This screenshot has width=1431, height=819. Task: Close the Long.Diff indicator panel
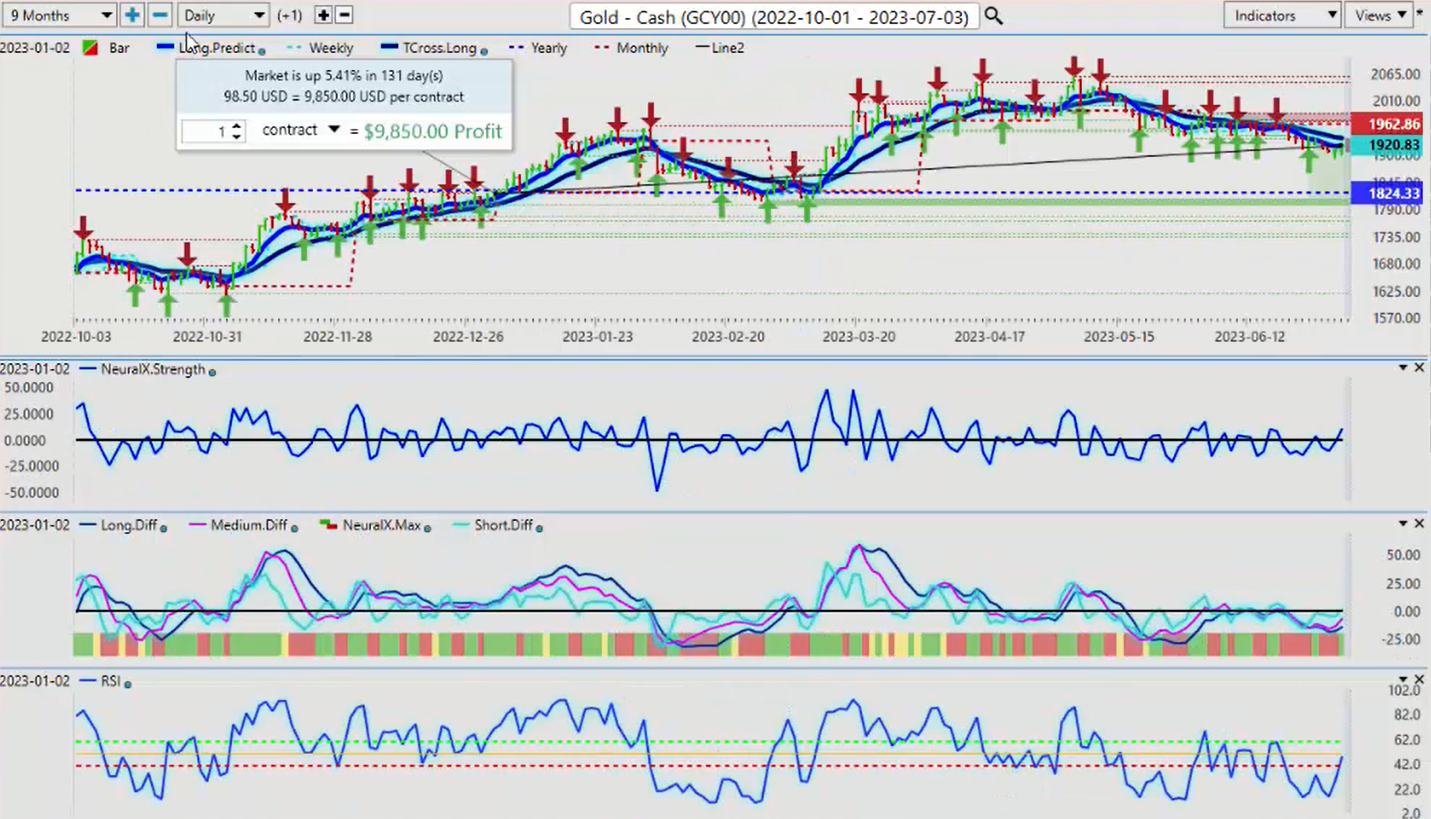point(1419,525)
